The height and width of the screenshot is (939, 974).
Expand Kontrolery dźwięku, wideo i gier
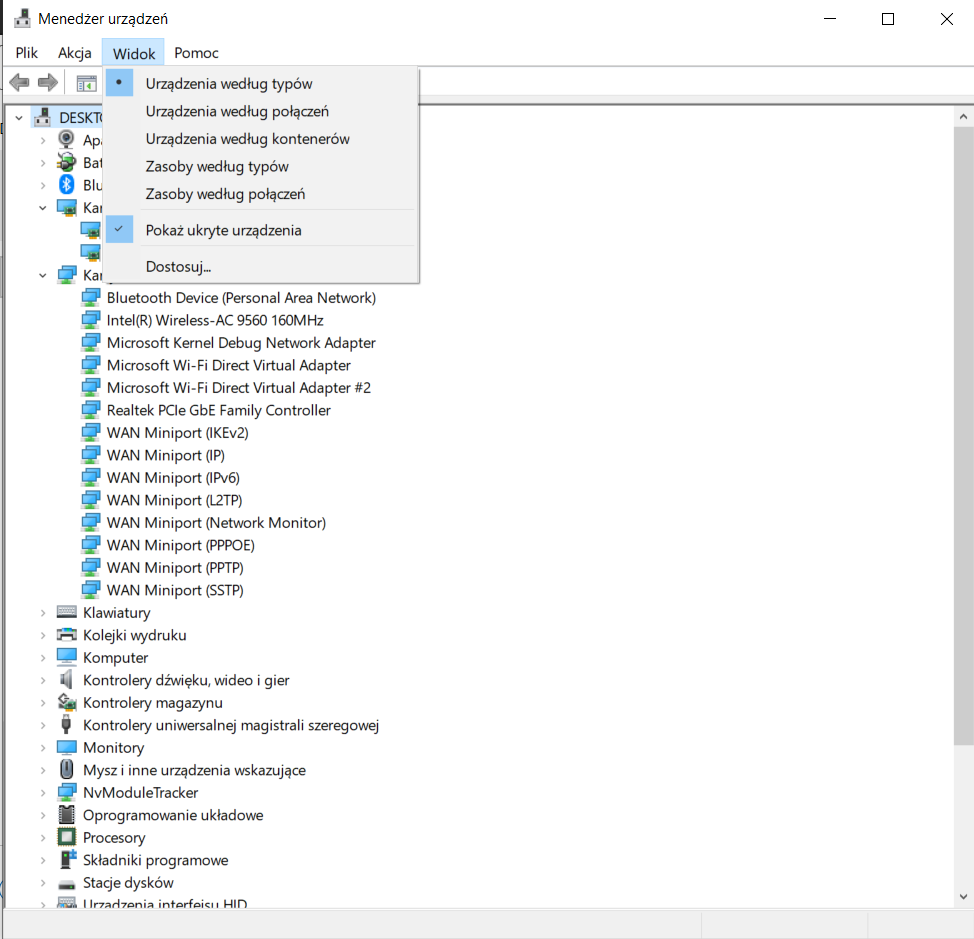pyautogui.click(x=43, y=679)
